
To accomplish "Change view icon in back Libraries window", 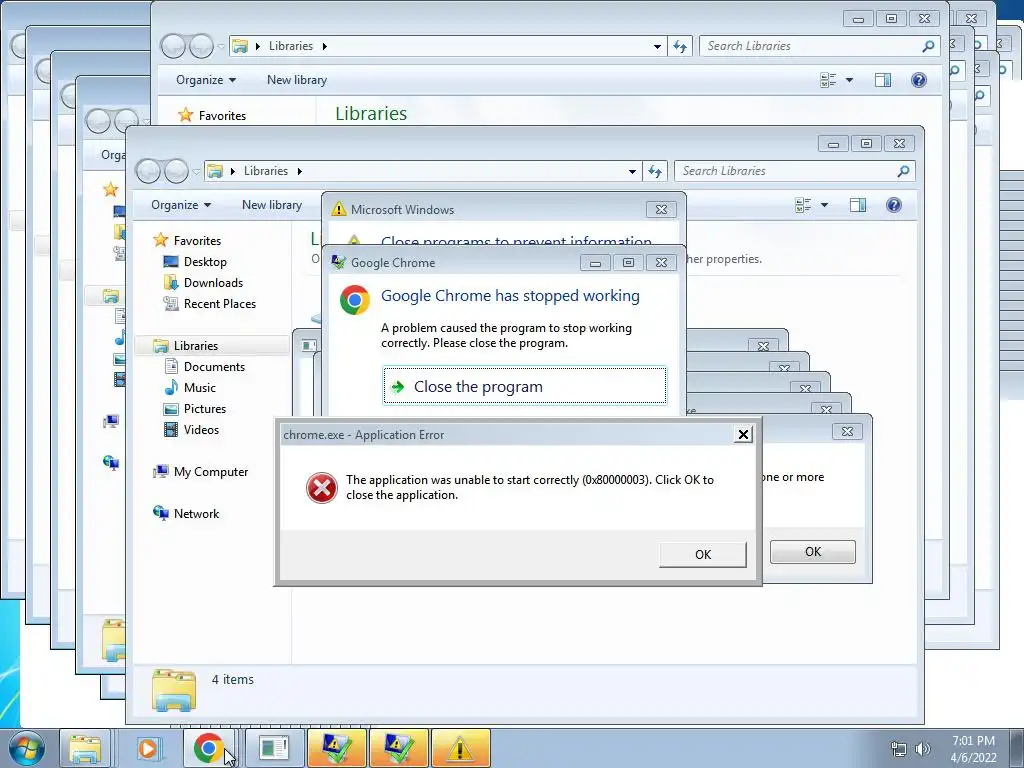I will [828, 80].
